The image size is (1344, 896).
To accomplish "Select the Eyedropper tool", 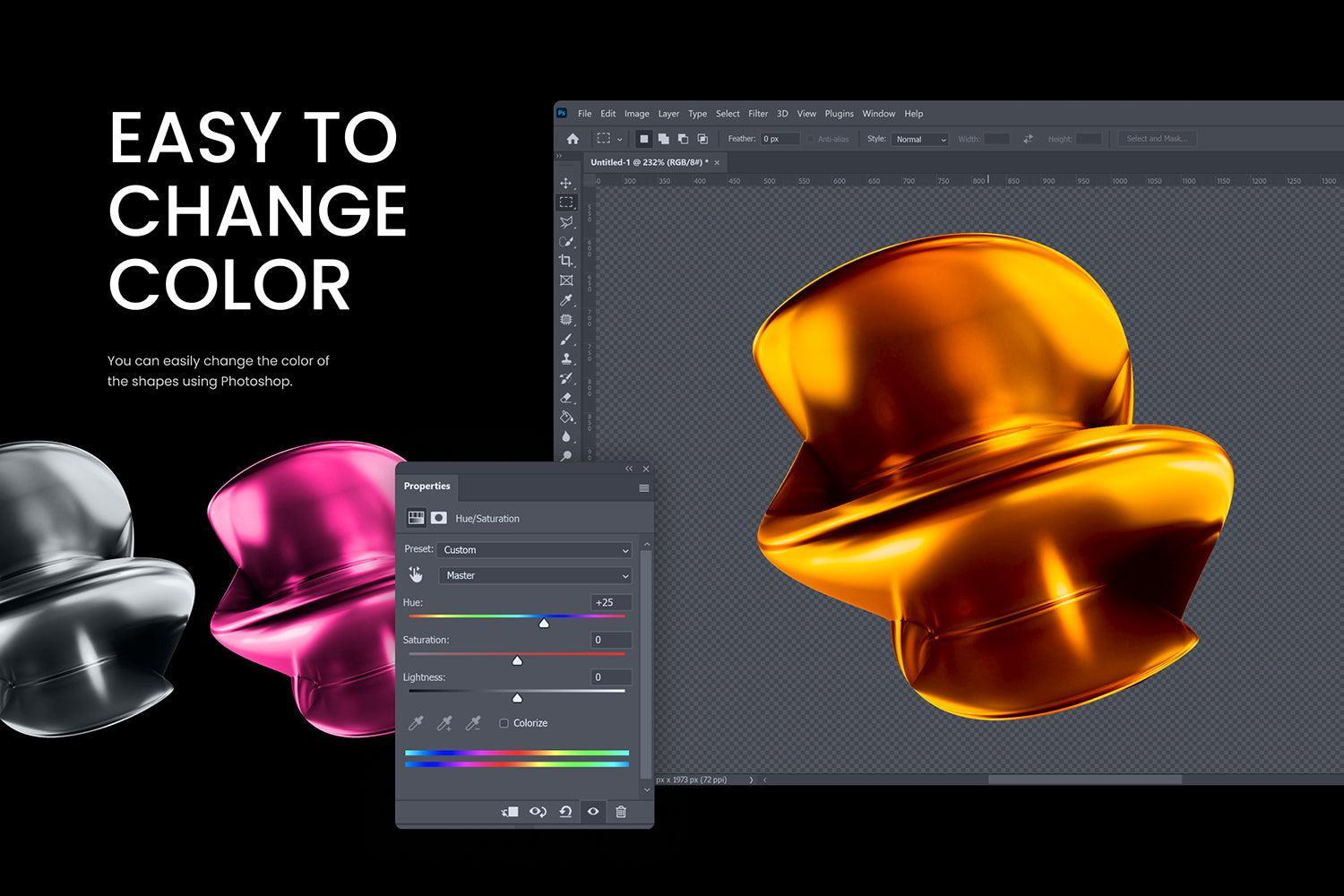I will tap(566, 301).
